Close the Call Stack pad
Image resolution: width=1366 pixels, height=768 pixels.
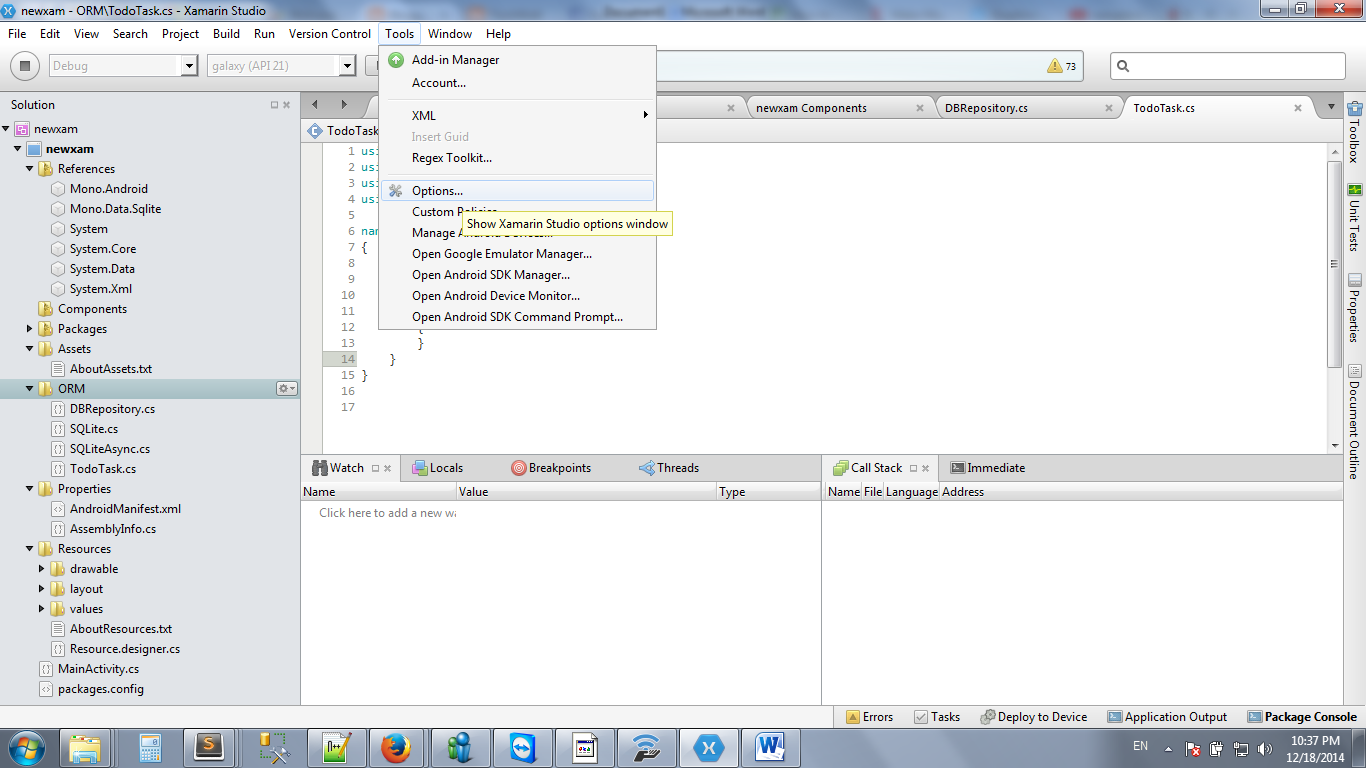tap(926, 468)
